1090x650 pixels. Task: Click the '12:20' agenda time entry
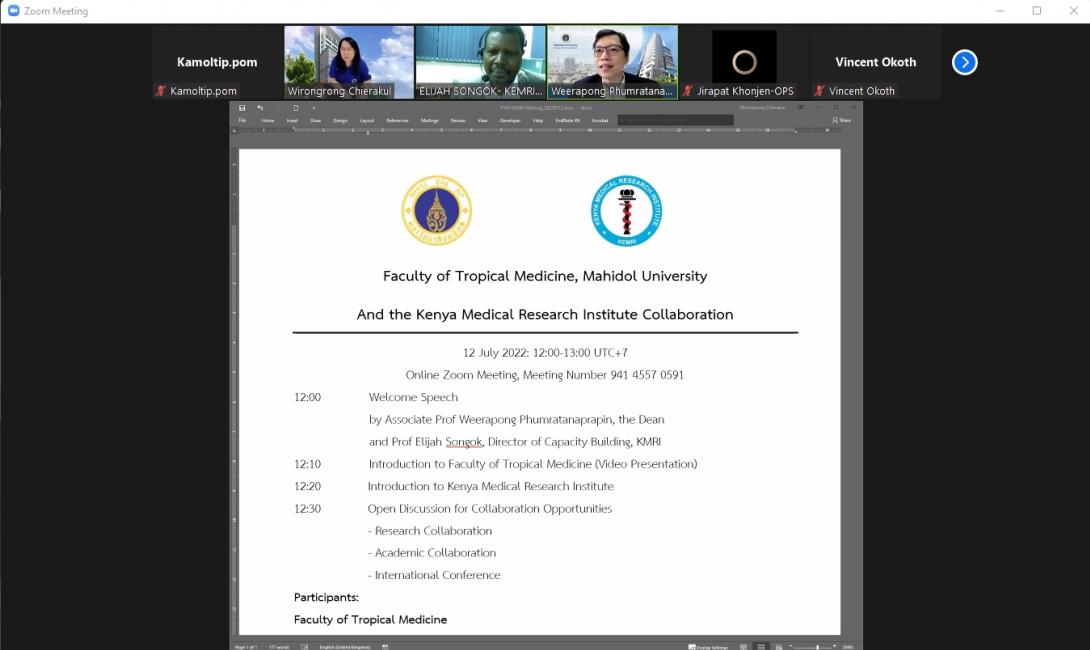307,486
